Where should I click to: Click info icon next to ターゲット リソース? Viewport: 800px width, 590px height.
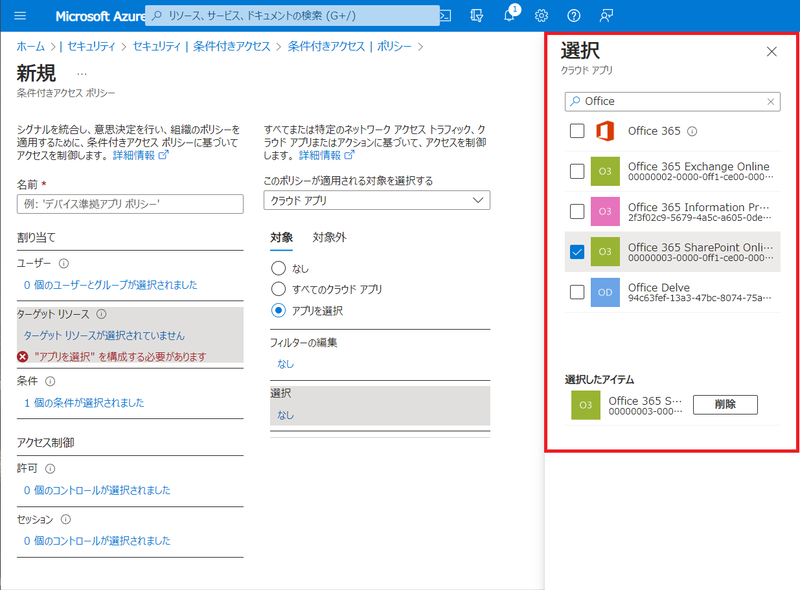102,314
